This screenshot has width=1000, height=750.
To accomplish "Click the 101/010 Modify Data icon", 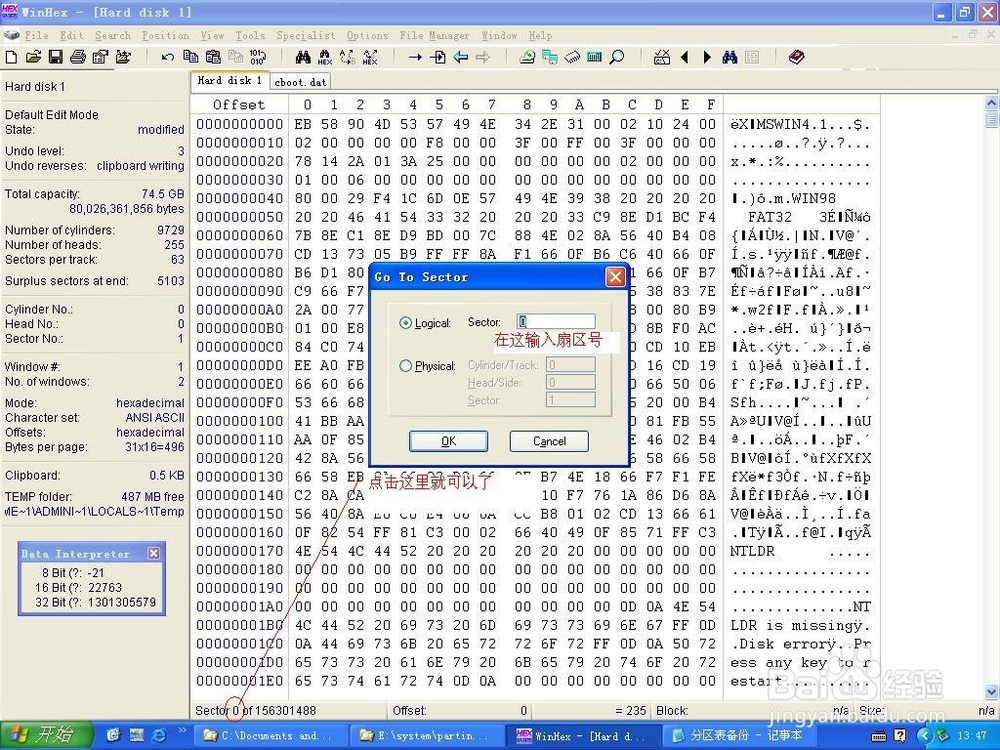I will 258,57.
